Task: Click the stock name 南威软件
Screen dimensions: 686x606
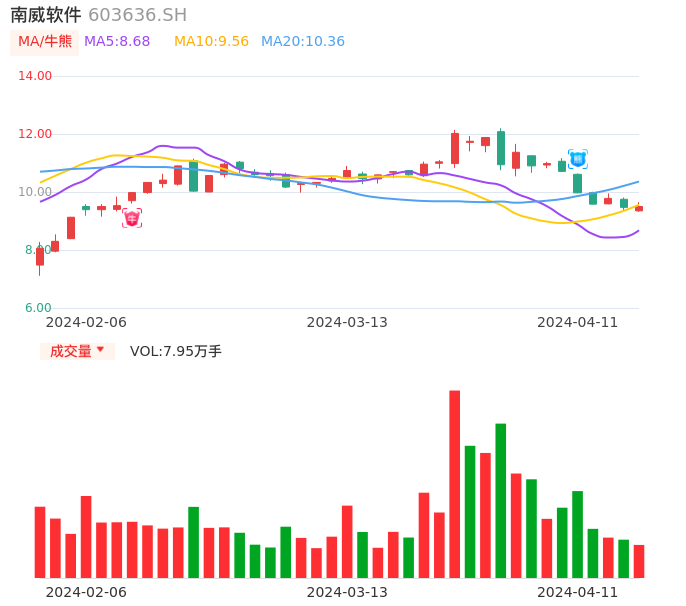Action: click(46, 15)
